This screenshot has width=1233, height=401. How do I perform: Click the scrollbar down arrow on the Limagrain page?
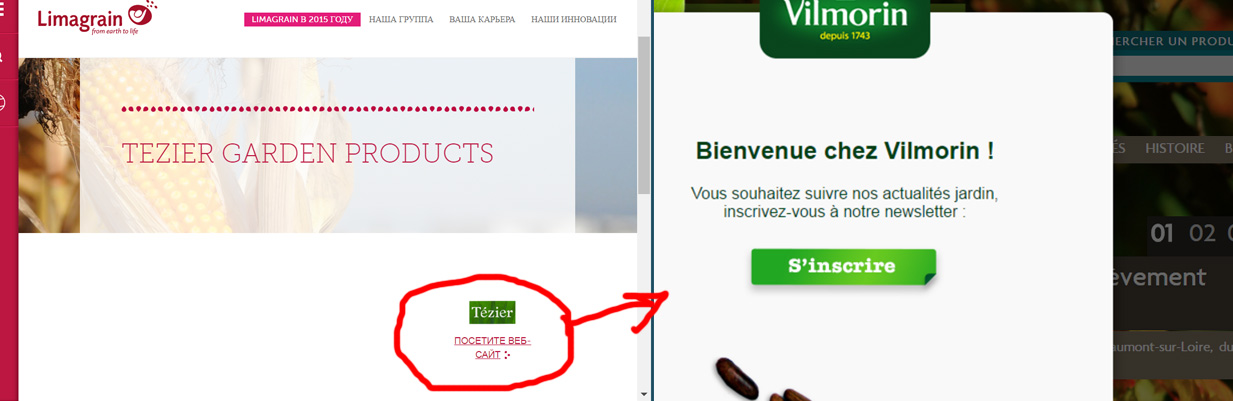[x=644, y=394]
